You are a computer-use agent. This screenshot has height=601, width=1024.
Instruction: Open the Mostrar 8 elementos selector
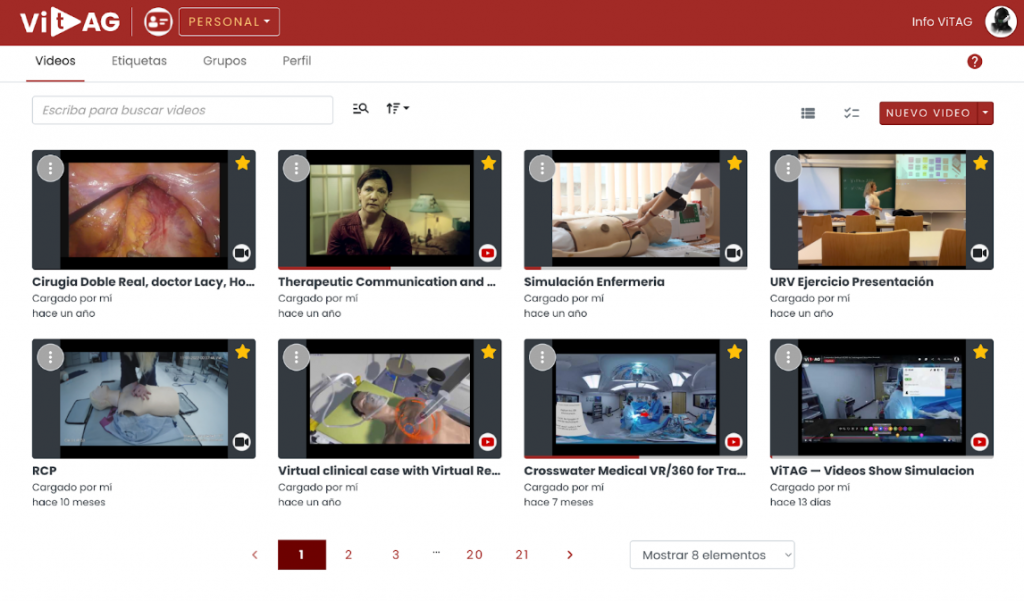712,555
